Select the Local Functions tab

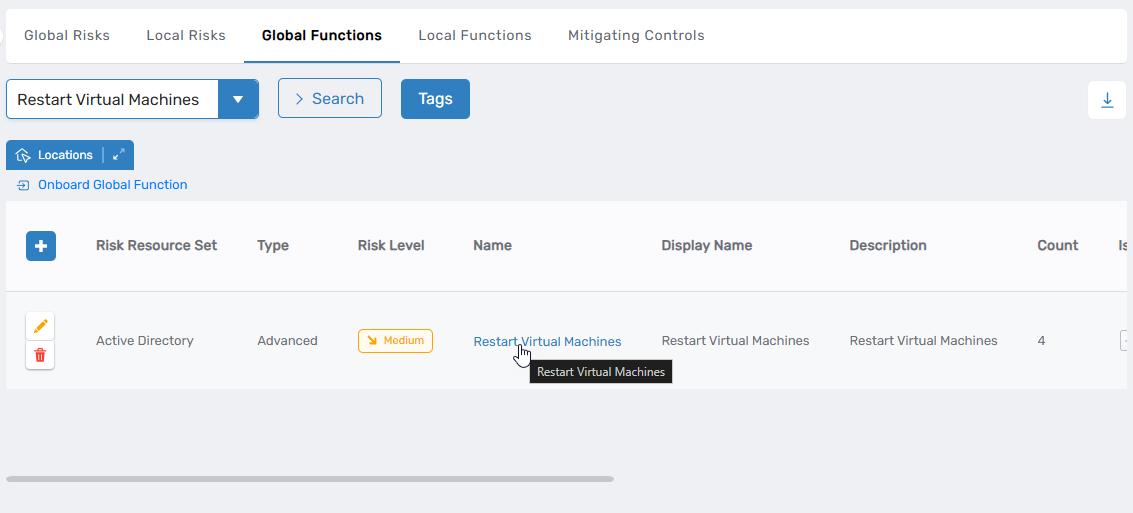point(475,36)
